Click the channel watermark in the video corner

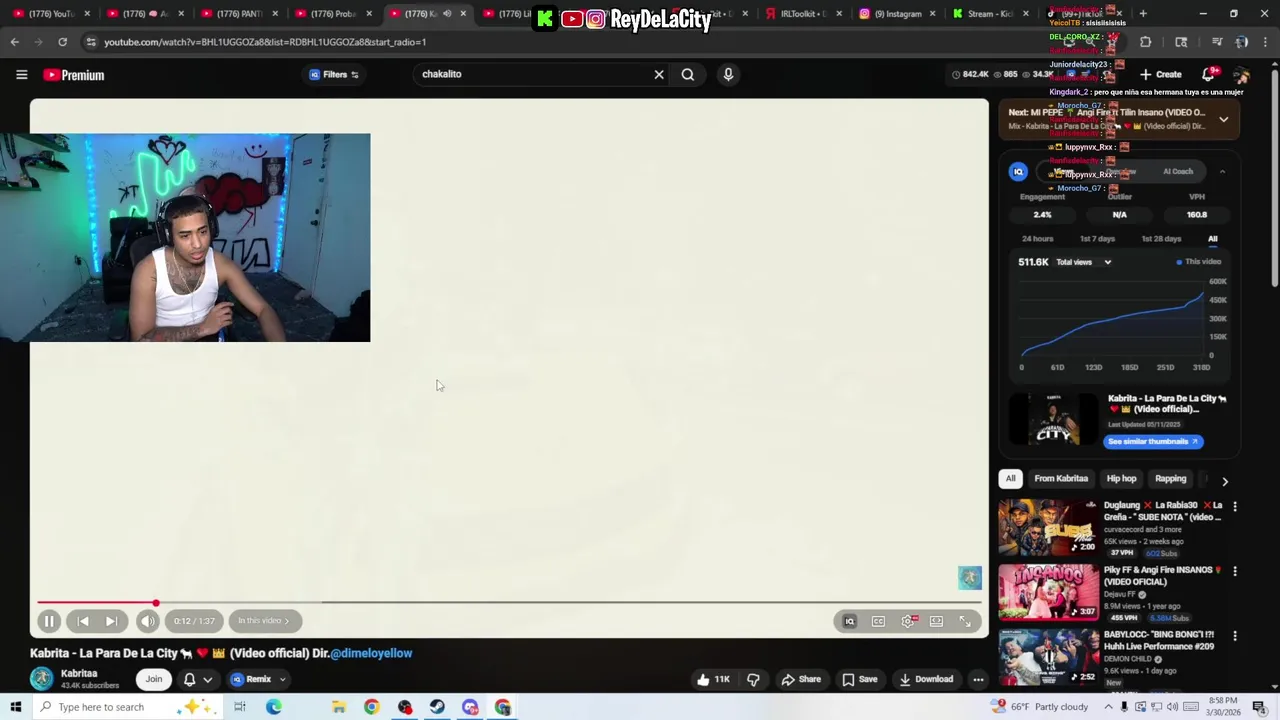pos(970,578)
